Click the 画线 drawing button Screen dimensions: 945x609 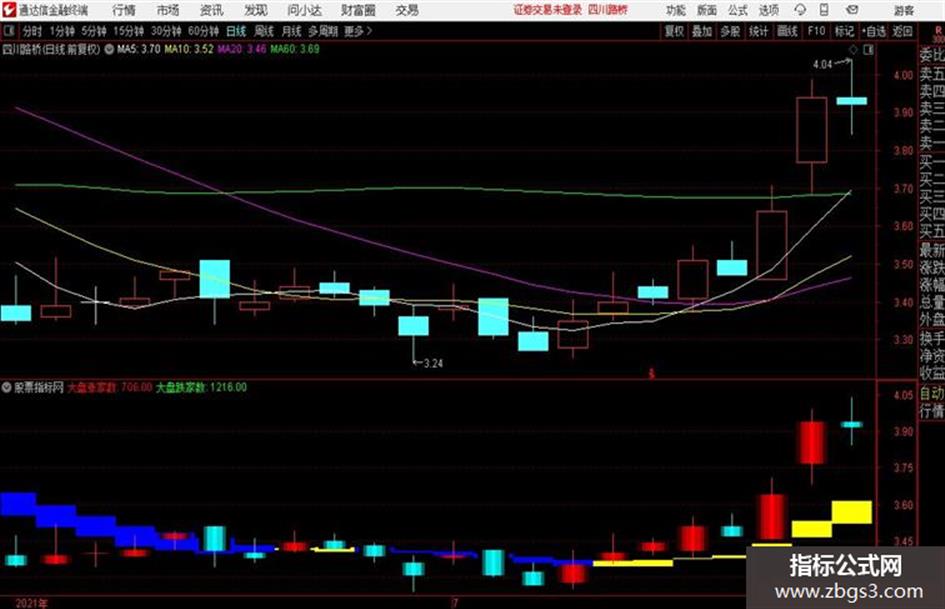point(787,31)
